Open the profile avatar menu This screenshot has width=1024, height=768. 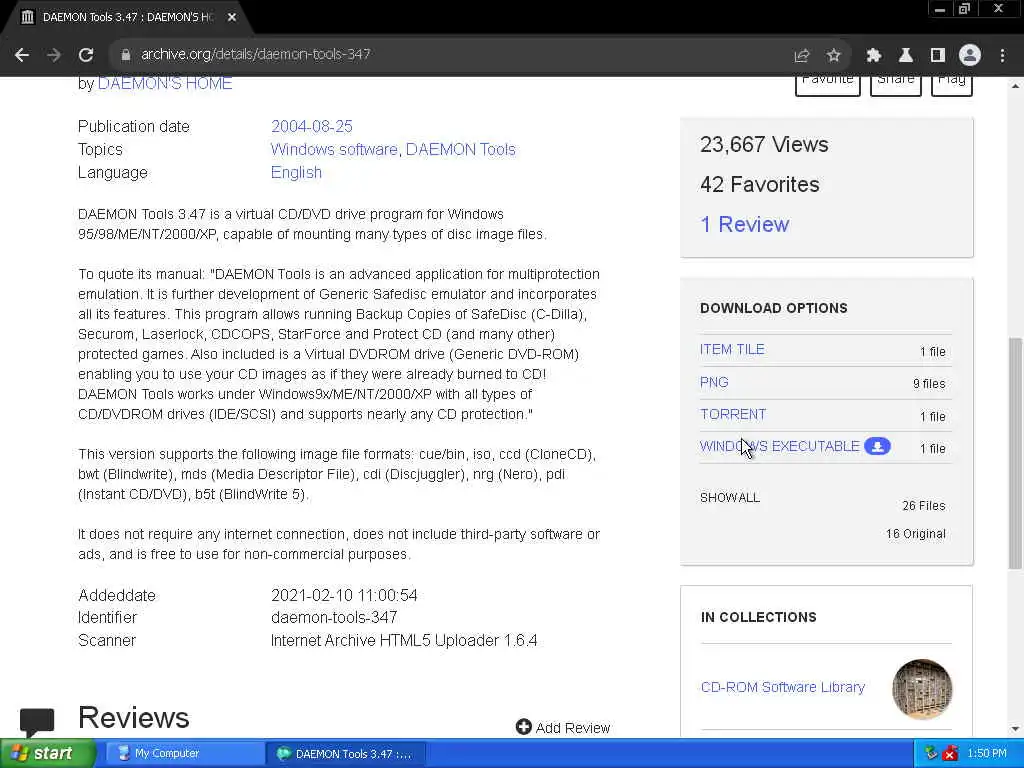[x=970, y=55]
